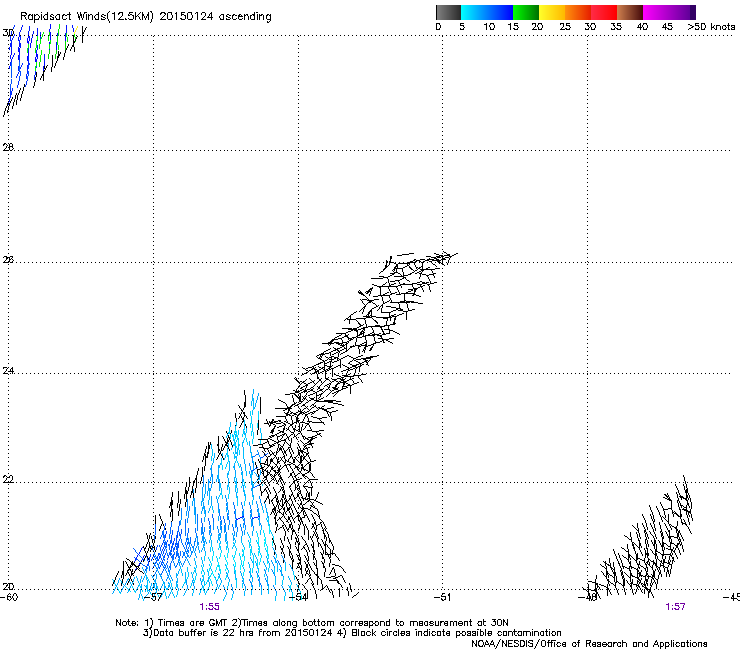Click the '40' label under the color bar
Image resolution: width=740 pixels, height=650 pixels.
pyautogui.click(x=642, y=27)
